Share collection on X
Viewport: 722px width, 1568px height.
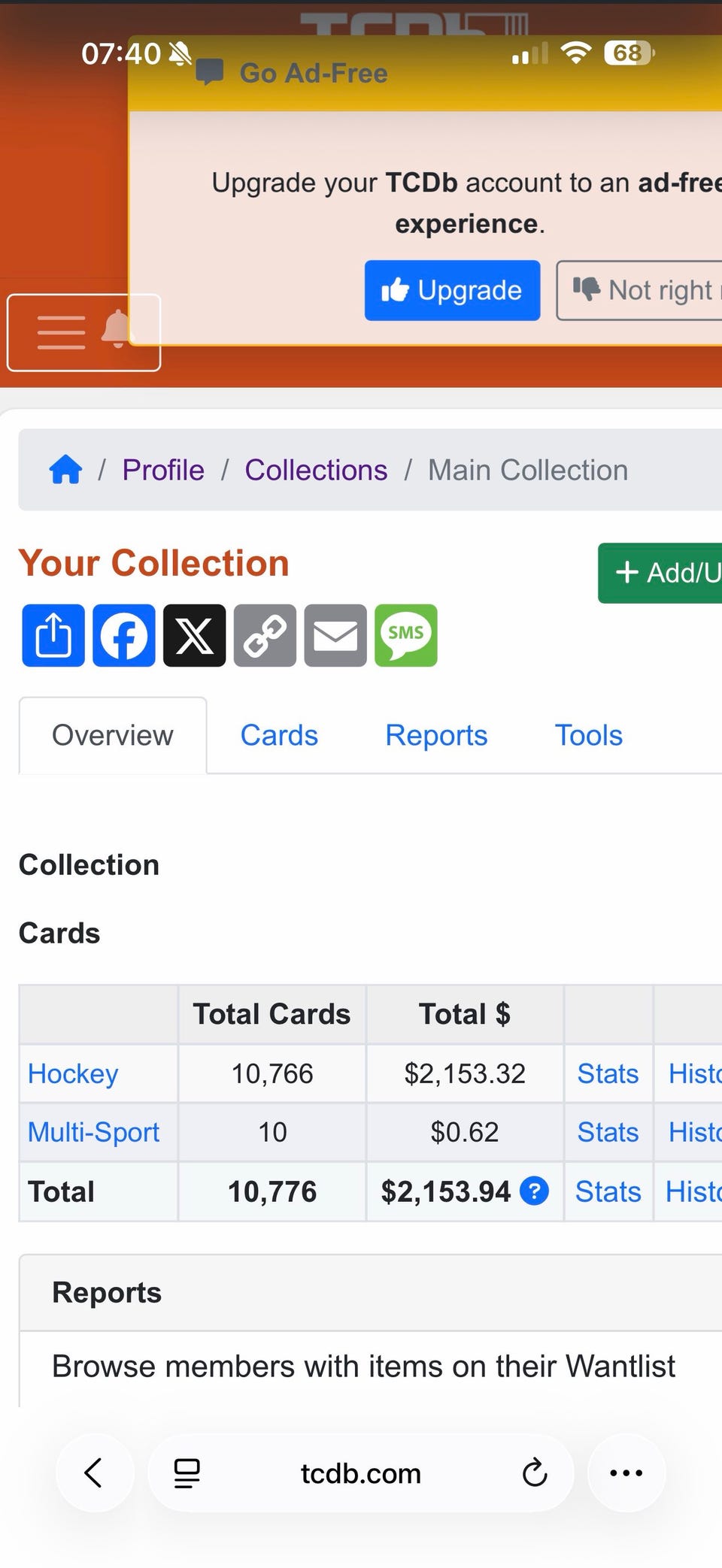click(x=194, y=635)
